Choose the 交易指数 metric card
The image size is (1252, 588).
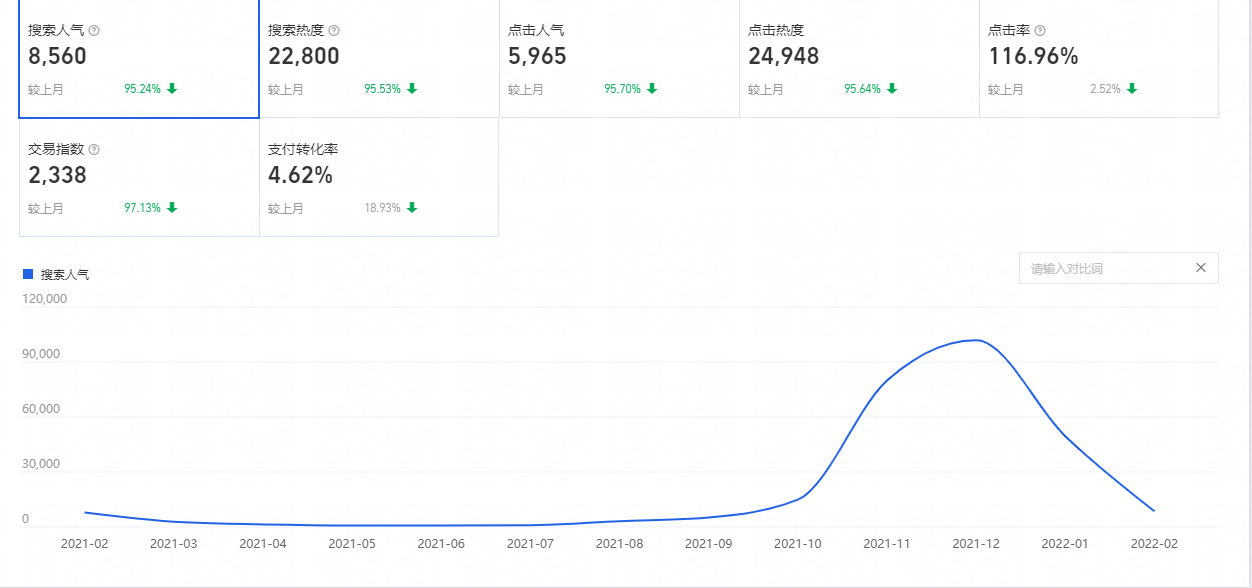coord(139,177)
